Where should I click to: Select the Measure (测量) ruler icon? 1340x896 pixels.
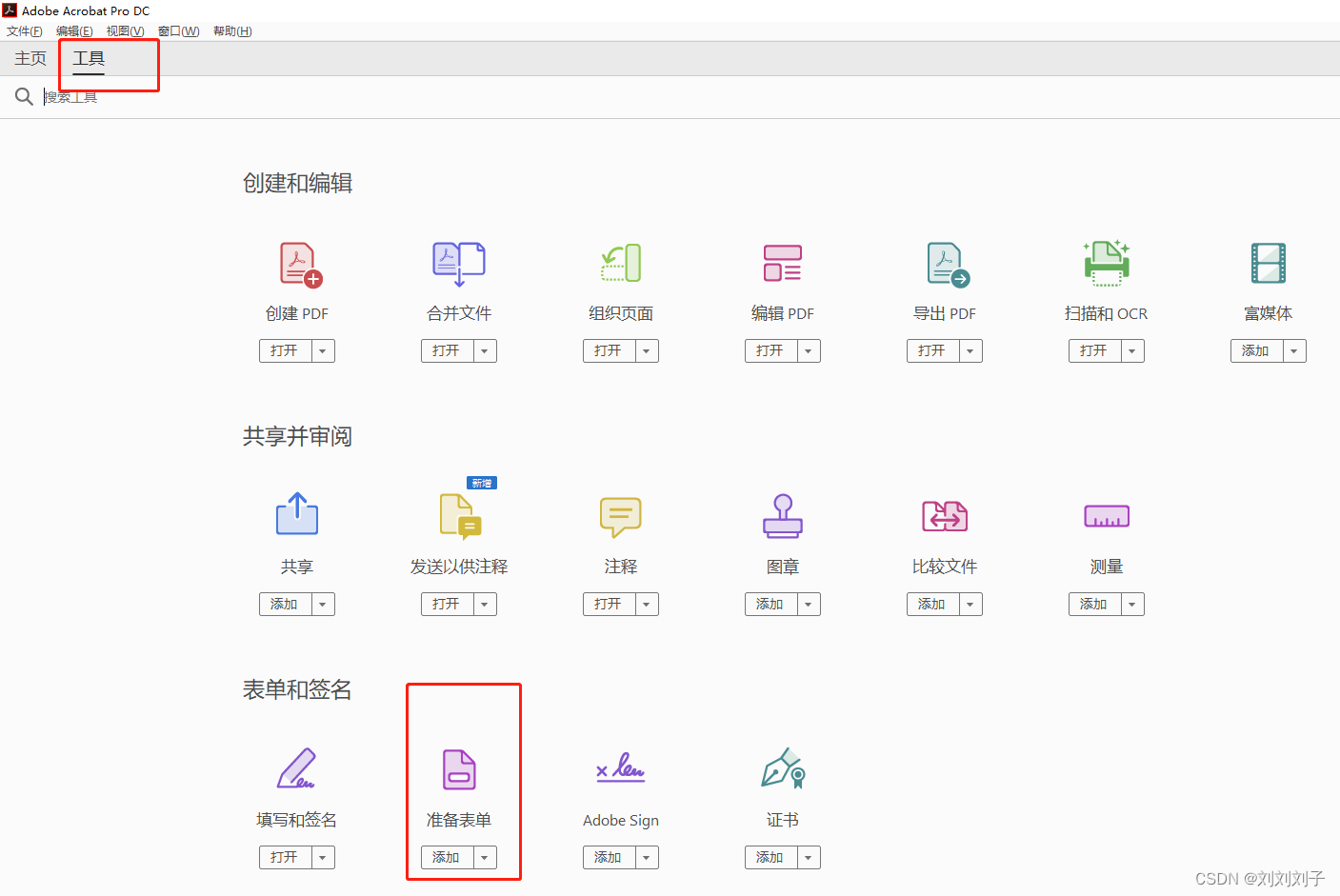click(1107, 516)
